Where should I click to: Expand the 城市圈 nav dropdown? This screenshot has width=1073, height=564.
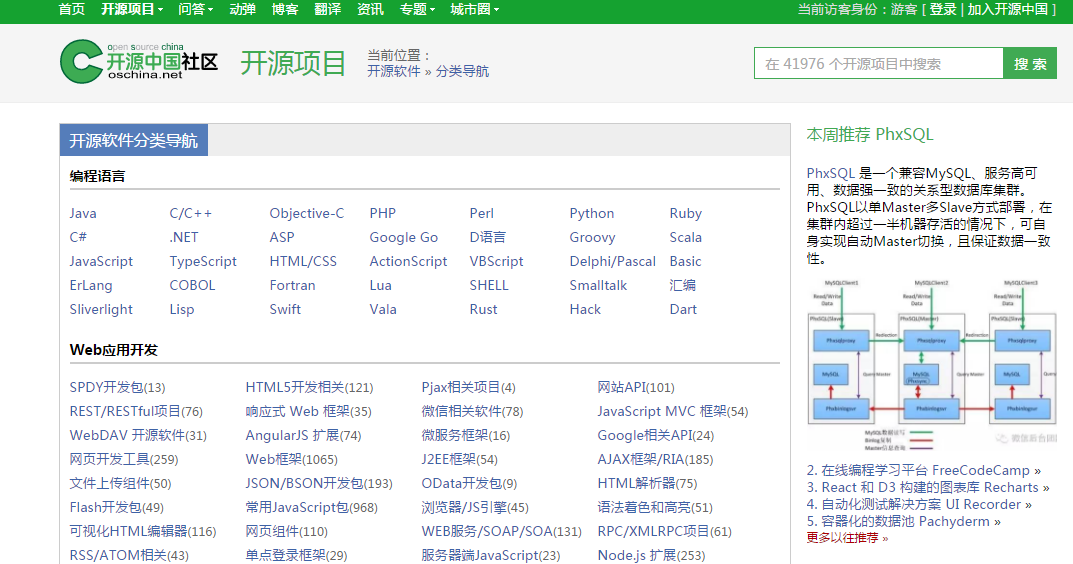coord(474,9)
